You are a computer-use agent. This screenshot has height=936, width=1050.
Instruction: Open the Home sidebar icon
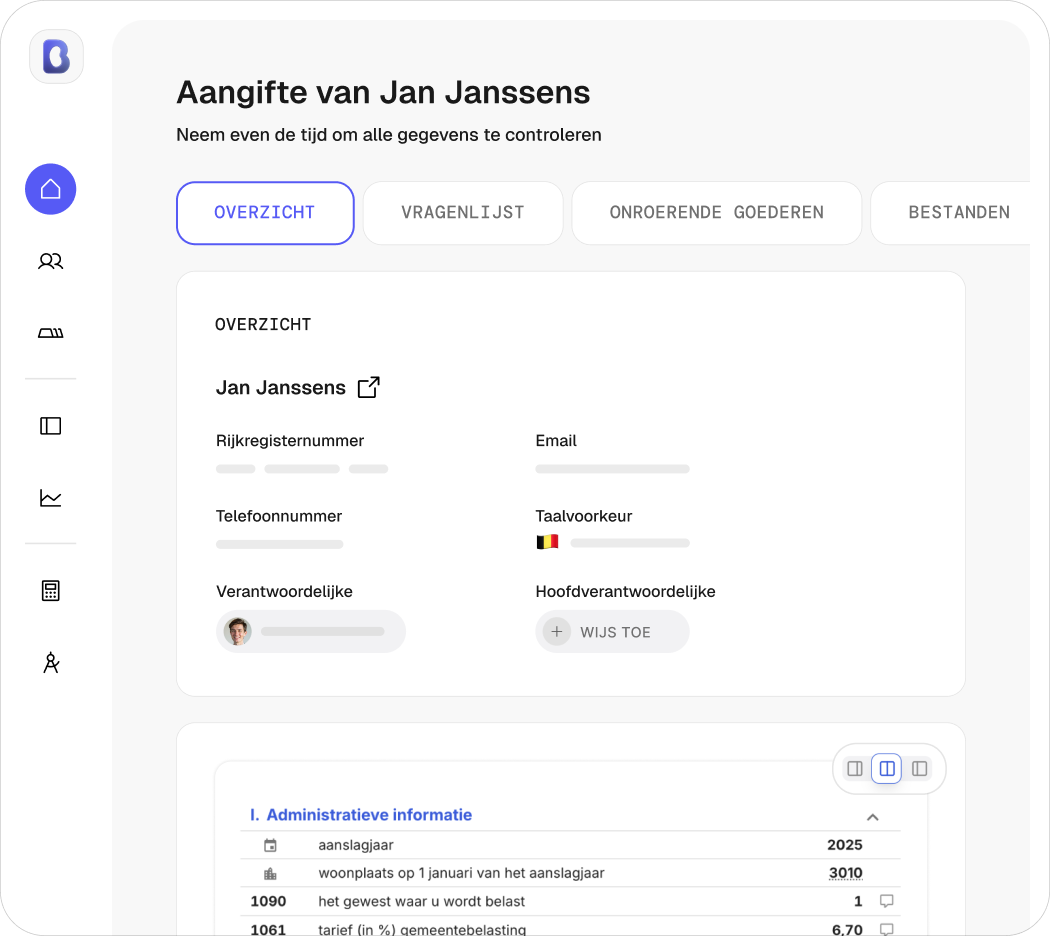51,189
